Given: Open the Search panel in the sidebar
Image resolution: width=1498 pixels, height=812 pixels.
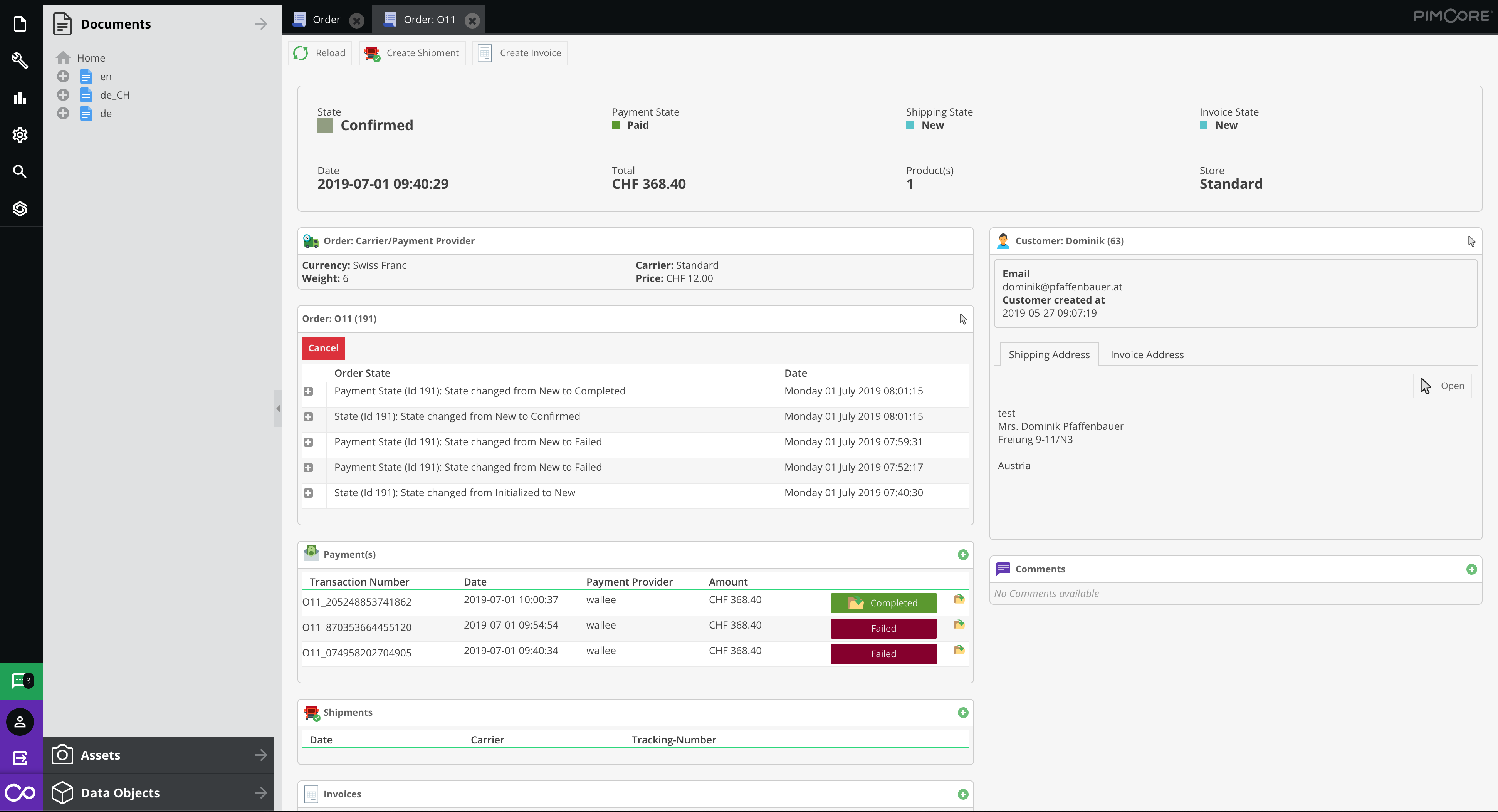Looking at the screenshot, I should (20, 171).
